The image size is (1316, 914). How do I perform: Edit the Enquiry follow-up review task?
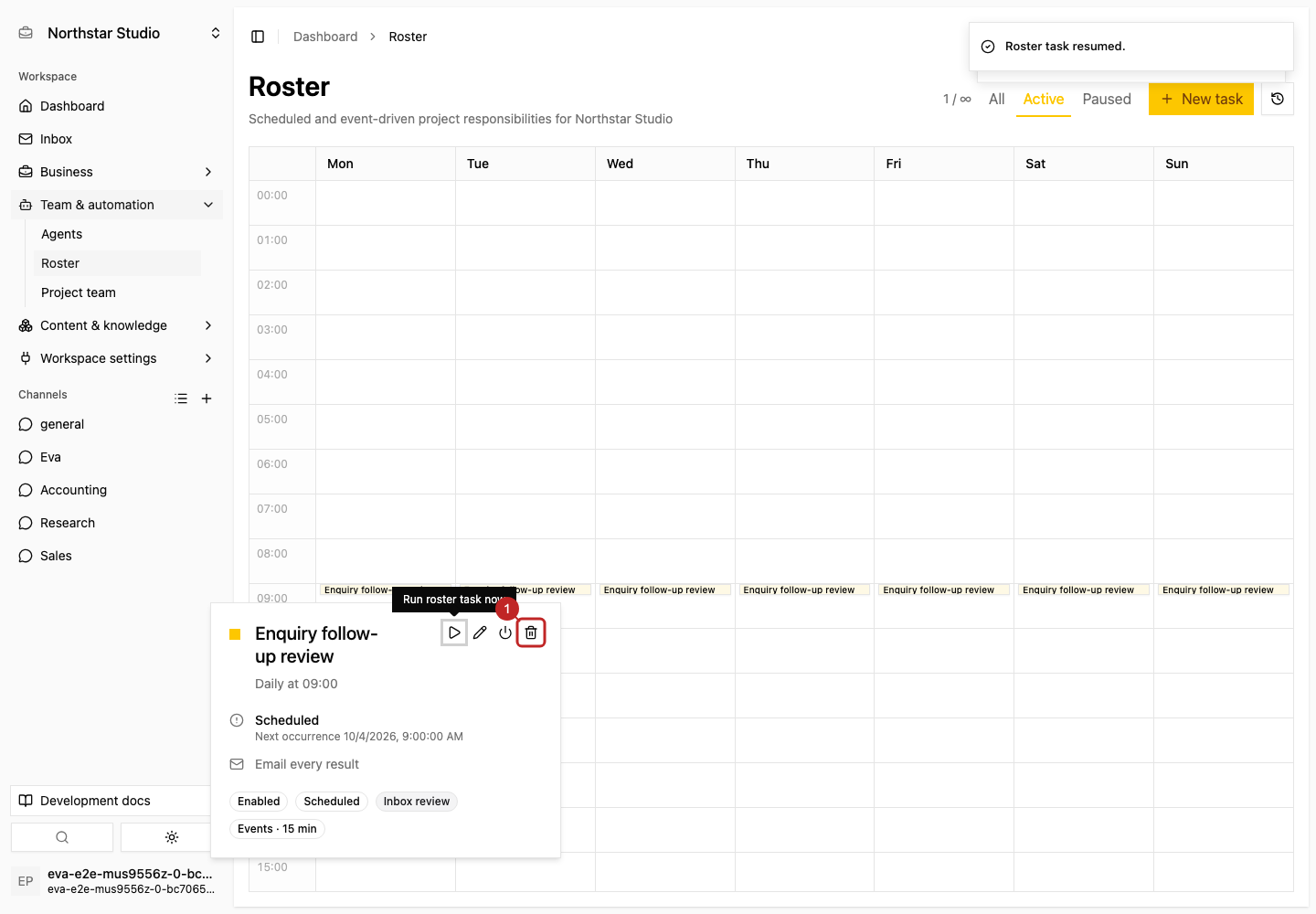coord(480,632)
